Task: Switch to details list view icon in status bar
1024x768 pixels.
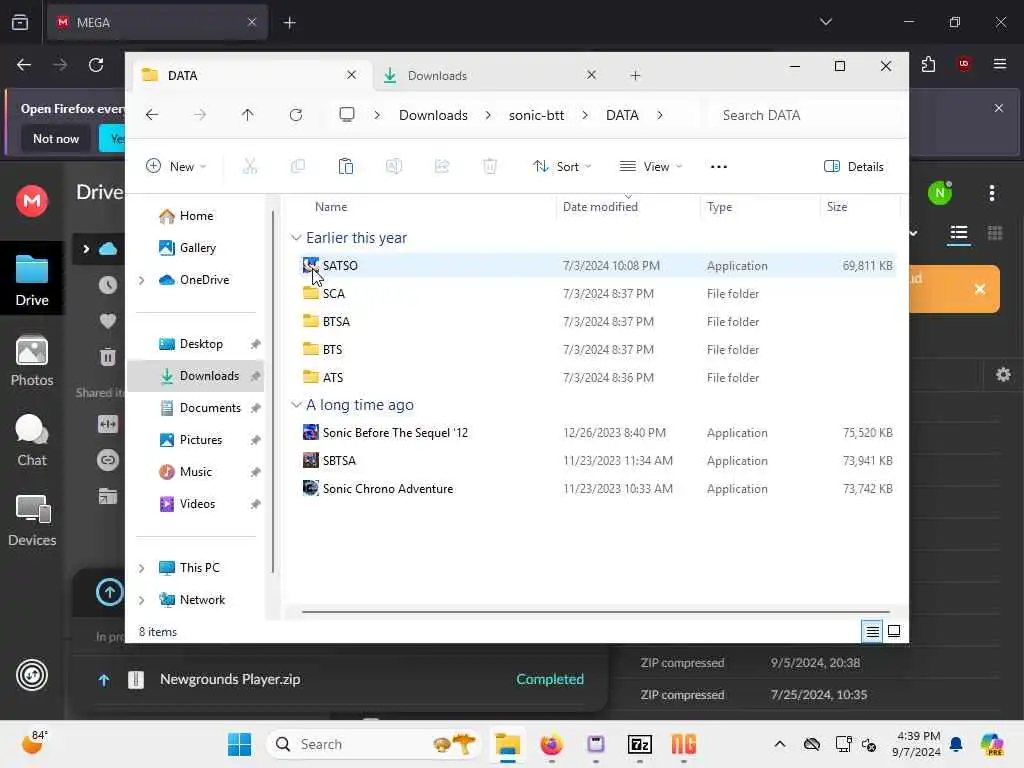Action: (x=872, y=632)
